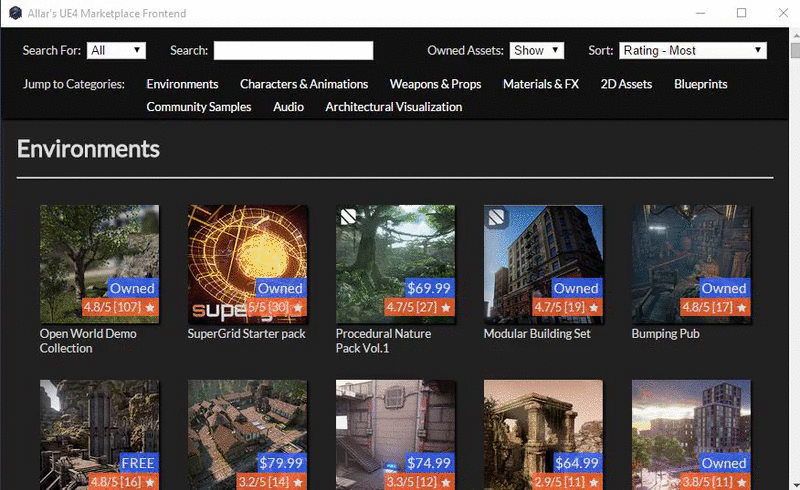
Task: Minimize the Marketplace Frontend window
Action: (x=701, y=13)
